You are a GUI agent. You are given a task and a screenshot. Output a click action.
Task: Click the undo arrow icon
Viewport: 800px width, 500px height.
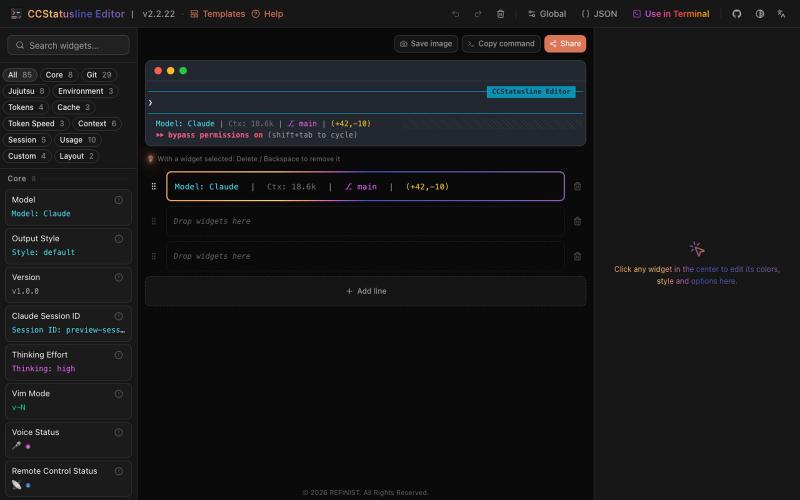(x=456, y=14)
